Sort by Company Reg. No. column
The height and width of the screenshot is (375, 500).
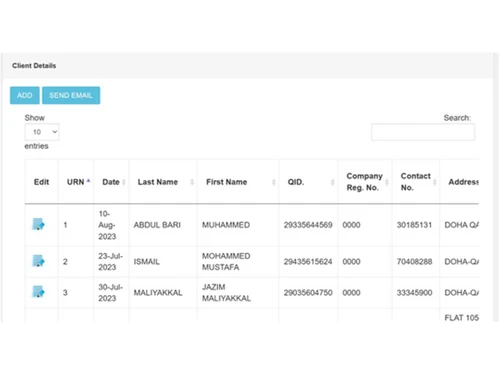pos(365,182)
